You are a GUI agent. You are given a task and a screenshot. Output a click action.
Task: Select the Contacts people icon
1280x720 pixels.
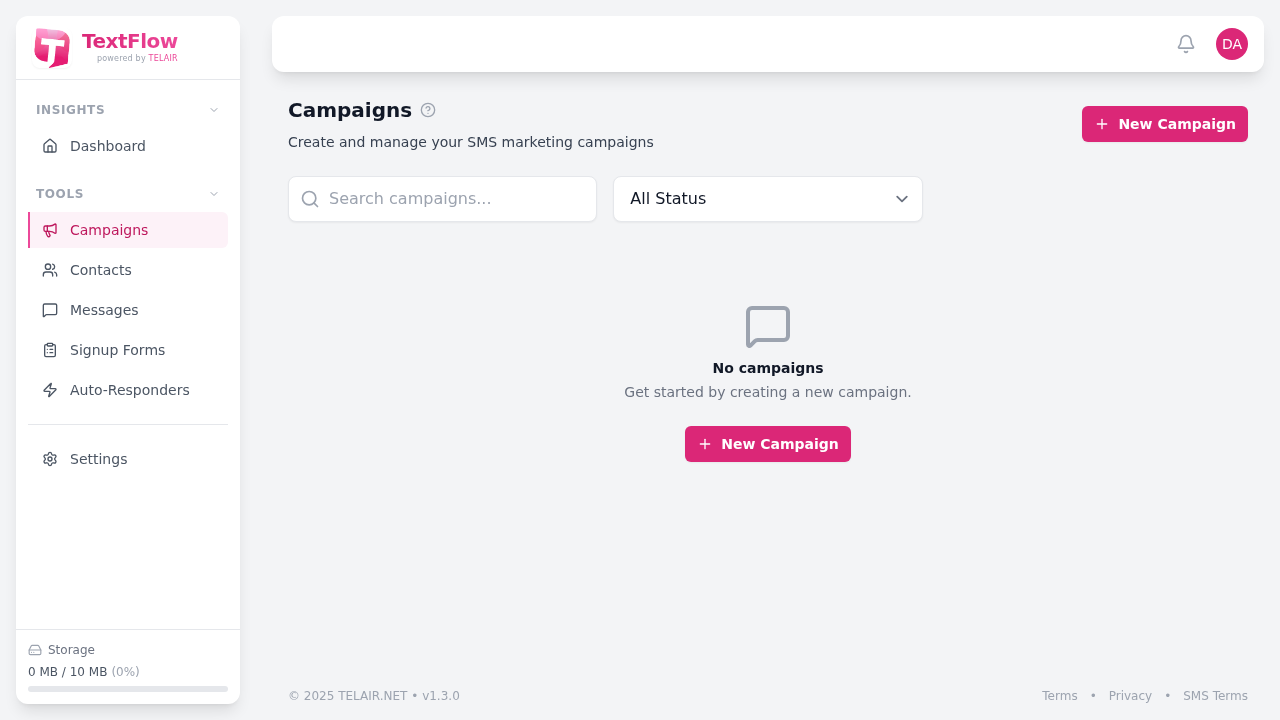point(50,270)
